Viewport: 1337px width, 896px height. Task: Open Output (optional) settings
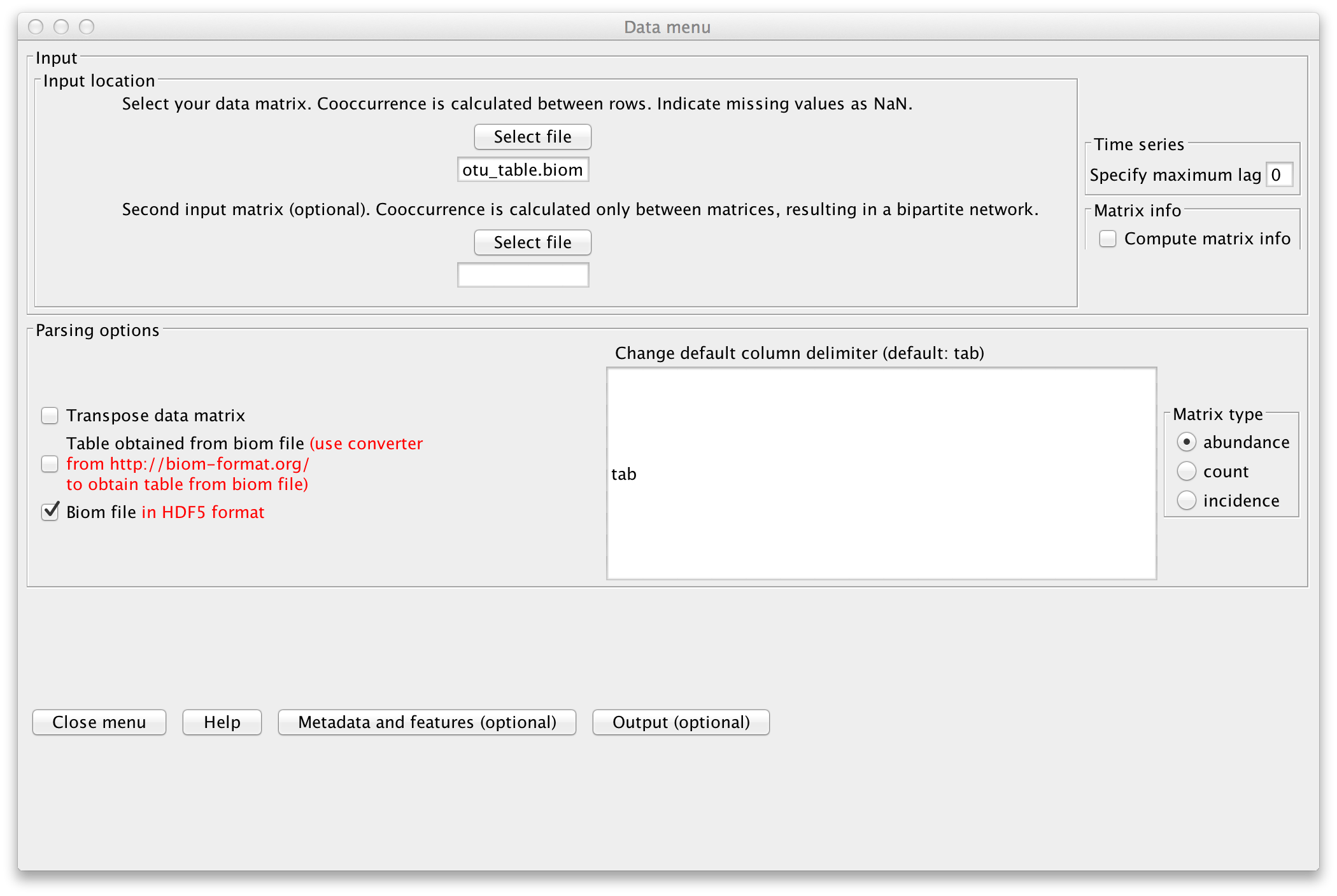tap(681, 722)
